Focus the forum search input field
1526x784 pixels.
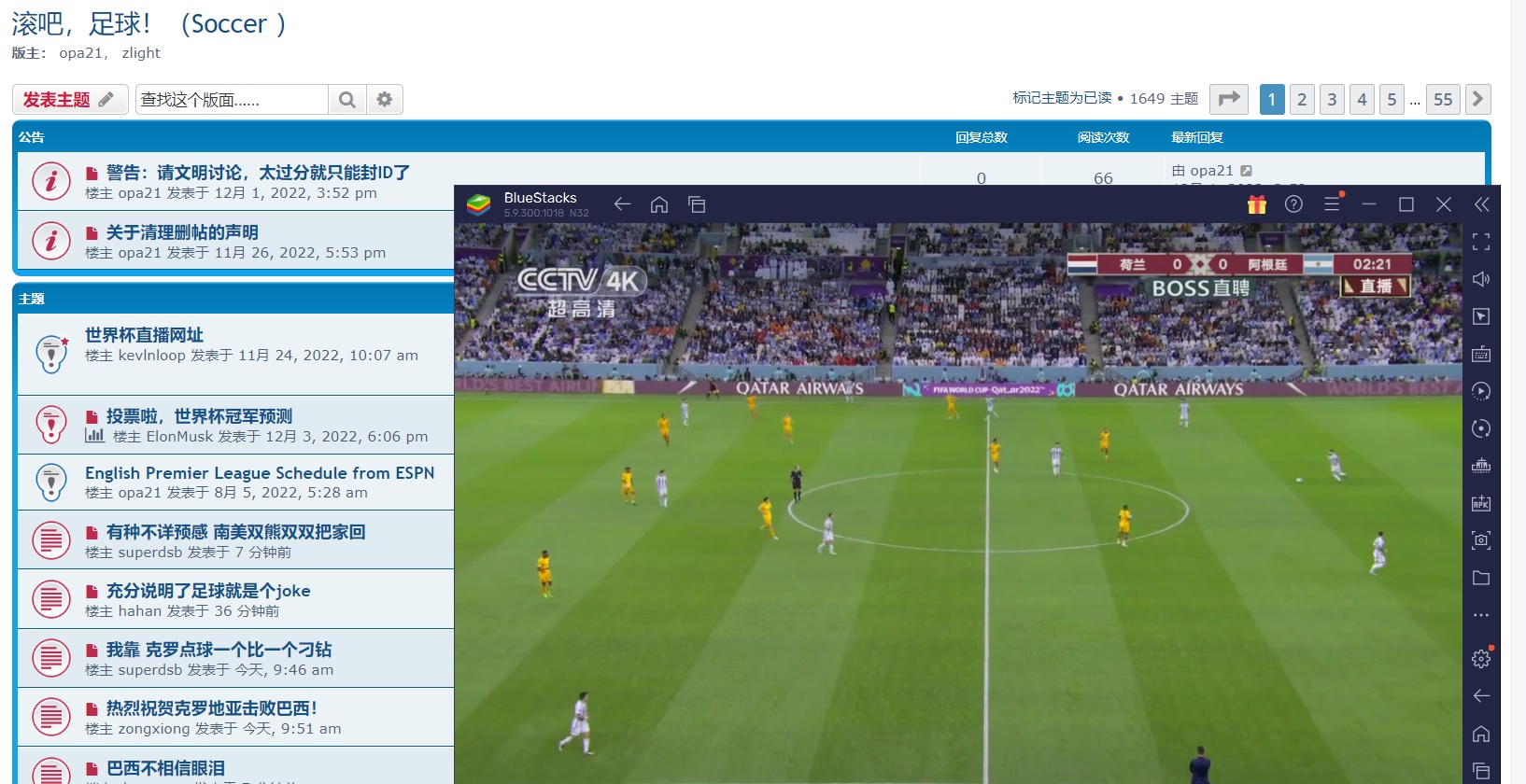232,99
